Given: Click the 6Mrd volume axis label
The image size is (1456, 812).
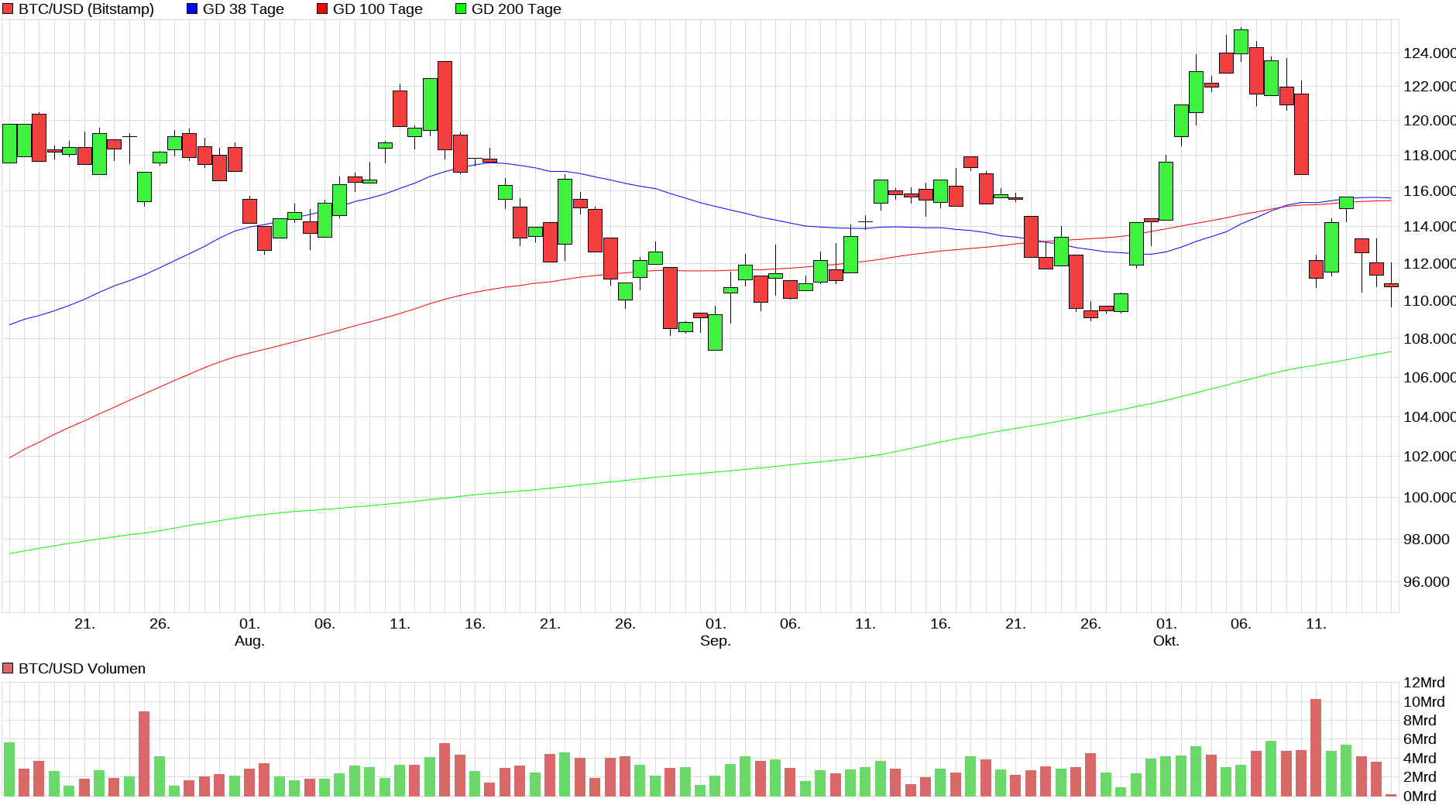Looking at the screenshot, I should coord(1420,738).
